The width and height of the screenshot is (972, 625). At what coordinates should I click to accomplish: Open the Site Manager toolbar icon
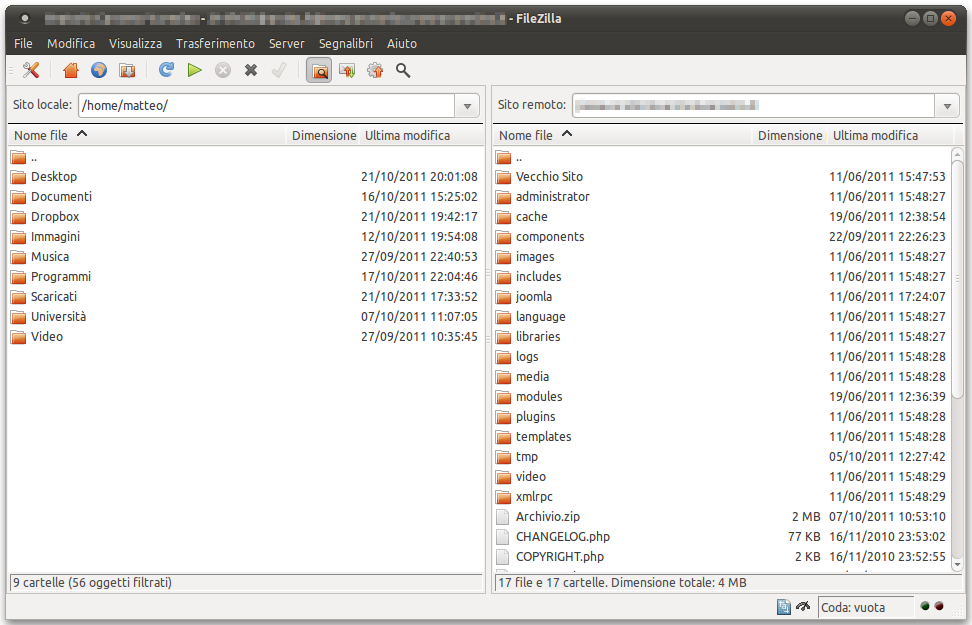[31, 70]
